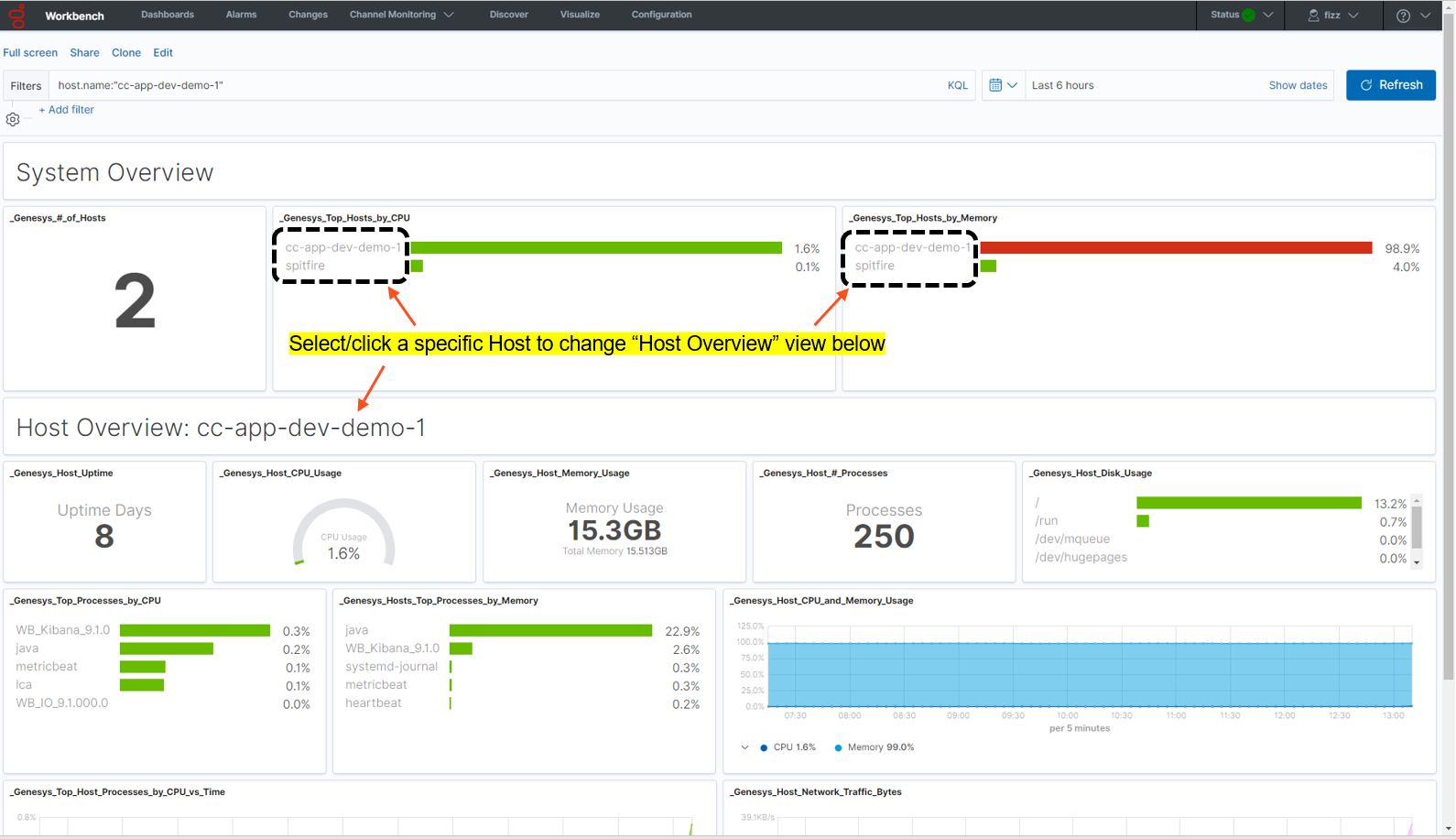Screen dimensions: 1456x839
Task: Click the /run disk usage row
Action: (1221, 521)
